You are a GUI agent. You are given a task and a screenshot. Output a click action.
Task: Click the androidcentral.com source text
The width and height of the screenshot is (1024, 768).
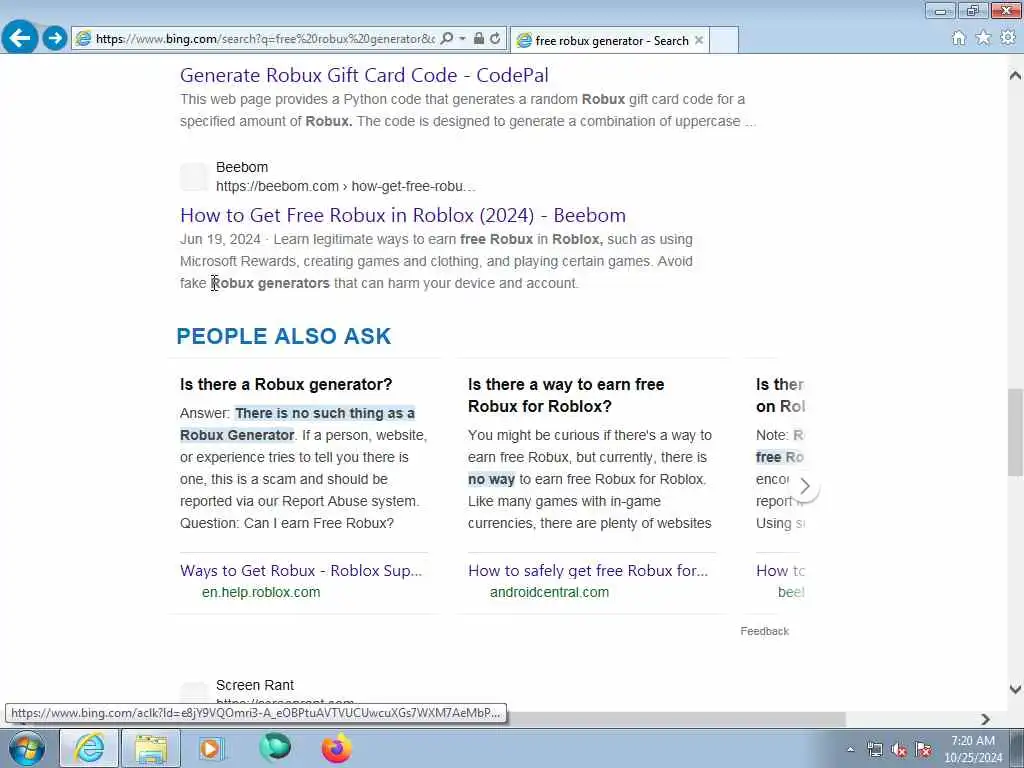point(549,592)
